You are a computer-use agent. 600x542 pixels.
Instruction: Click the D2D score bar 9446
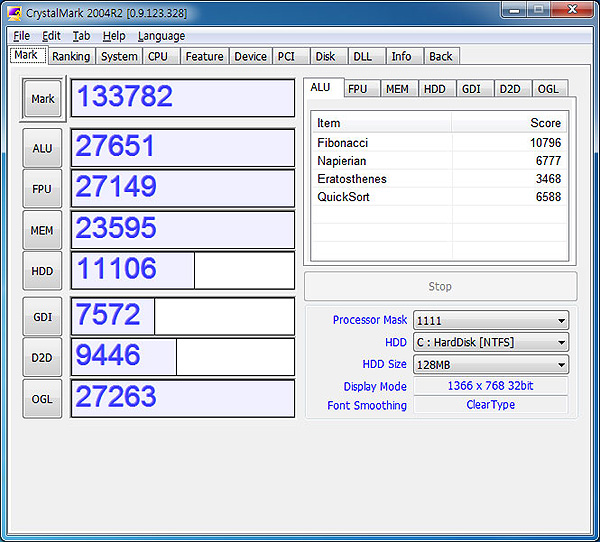(x=183, y=357)
